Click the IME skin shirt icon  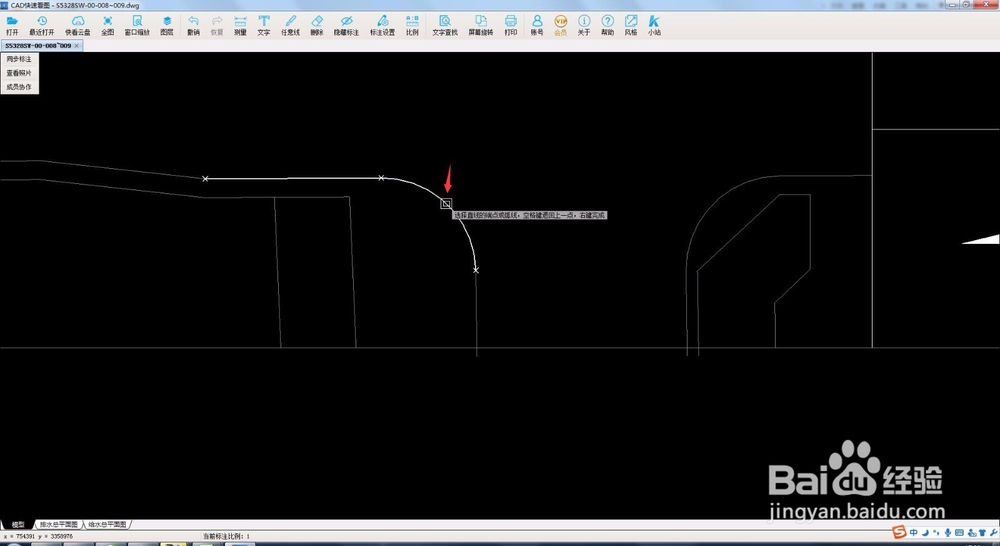point(983,533)
